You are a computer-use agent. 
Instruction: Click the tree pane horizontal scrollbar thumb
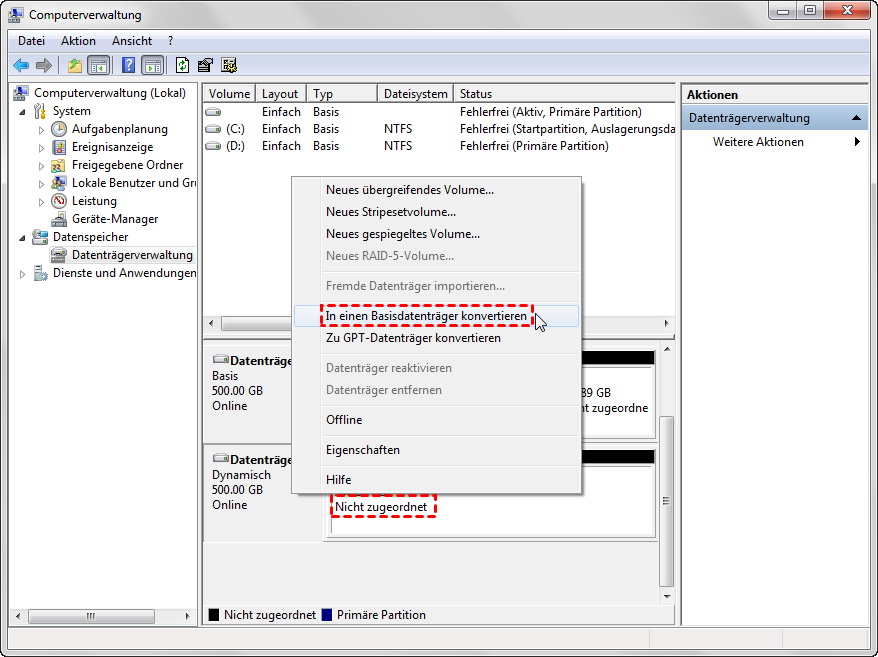tap(91, 616)
